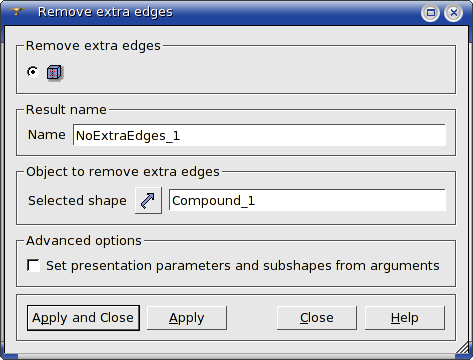Click the 'Result name' group title
473x360 pixels.
point(66,109)
